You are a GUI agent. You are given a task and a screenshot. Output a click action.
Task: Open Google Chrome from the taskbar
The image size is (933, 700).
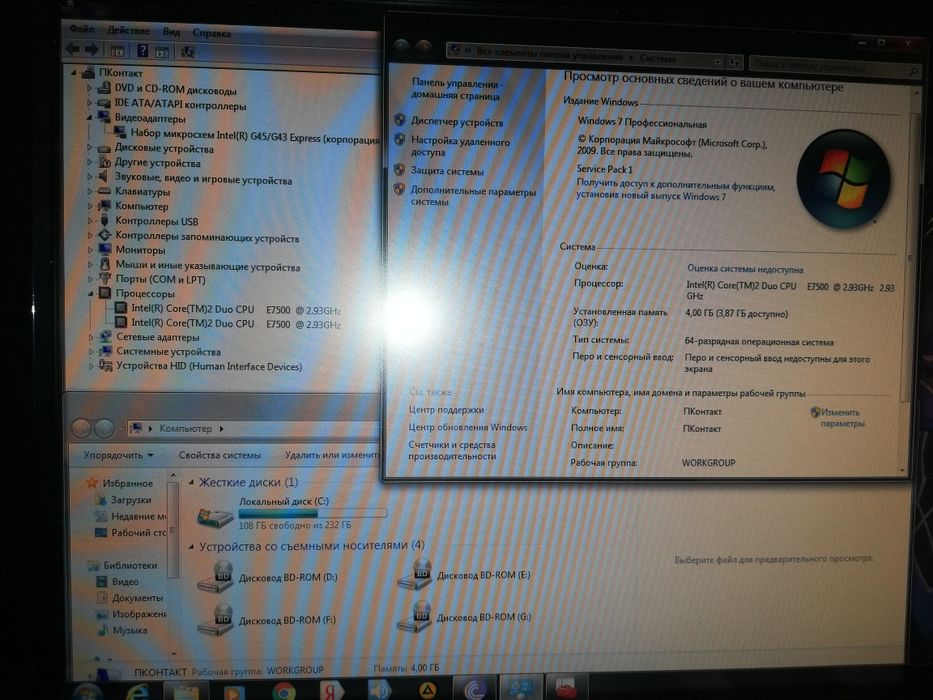coord(284,690)
